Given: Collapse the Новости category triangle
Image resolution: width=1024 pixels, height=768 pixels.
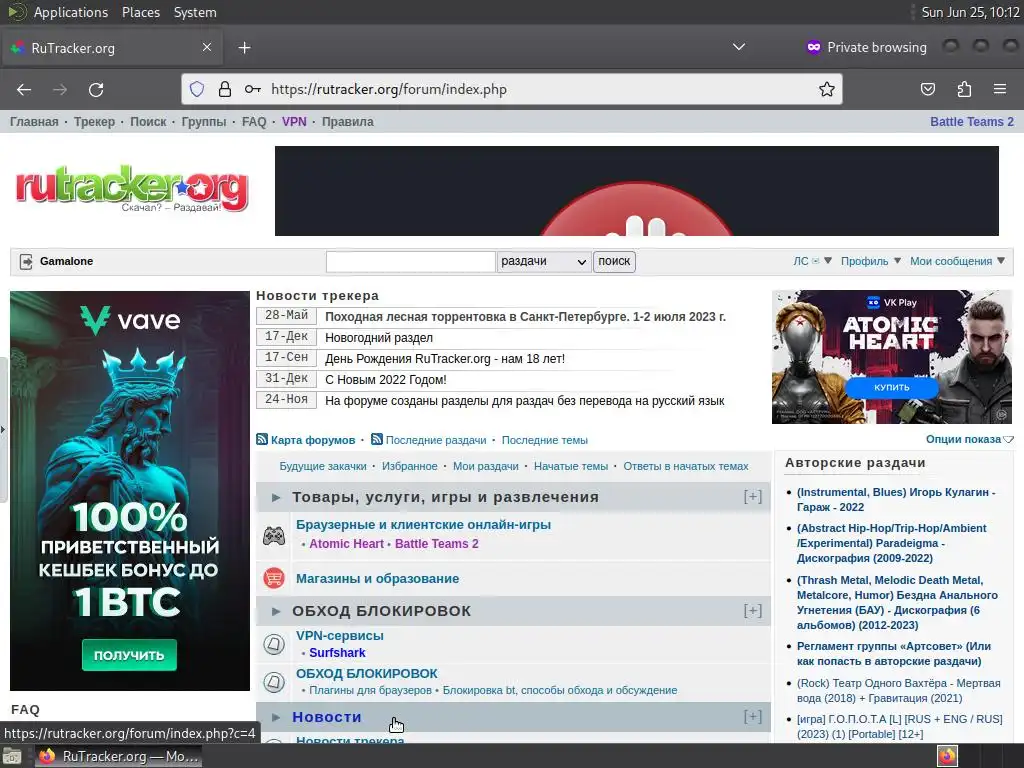Looking at the screenshot, I should (276, 717).
